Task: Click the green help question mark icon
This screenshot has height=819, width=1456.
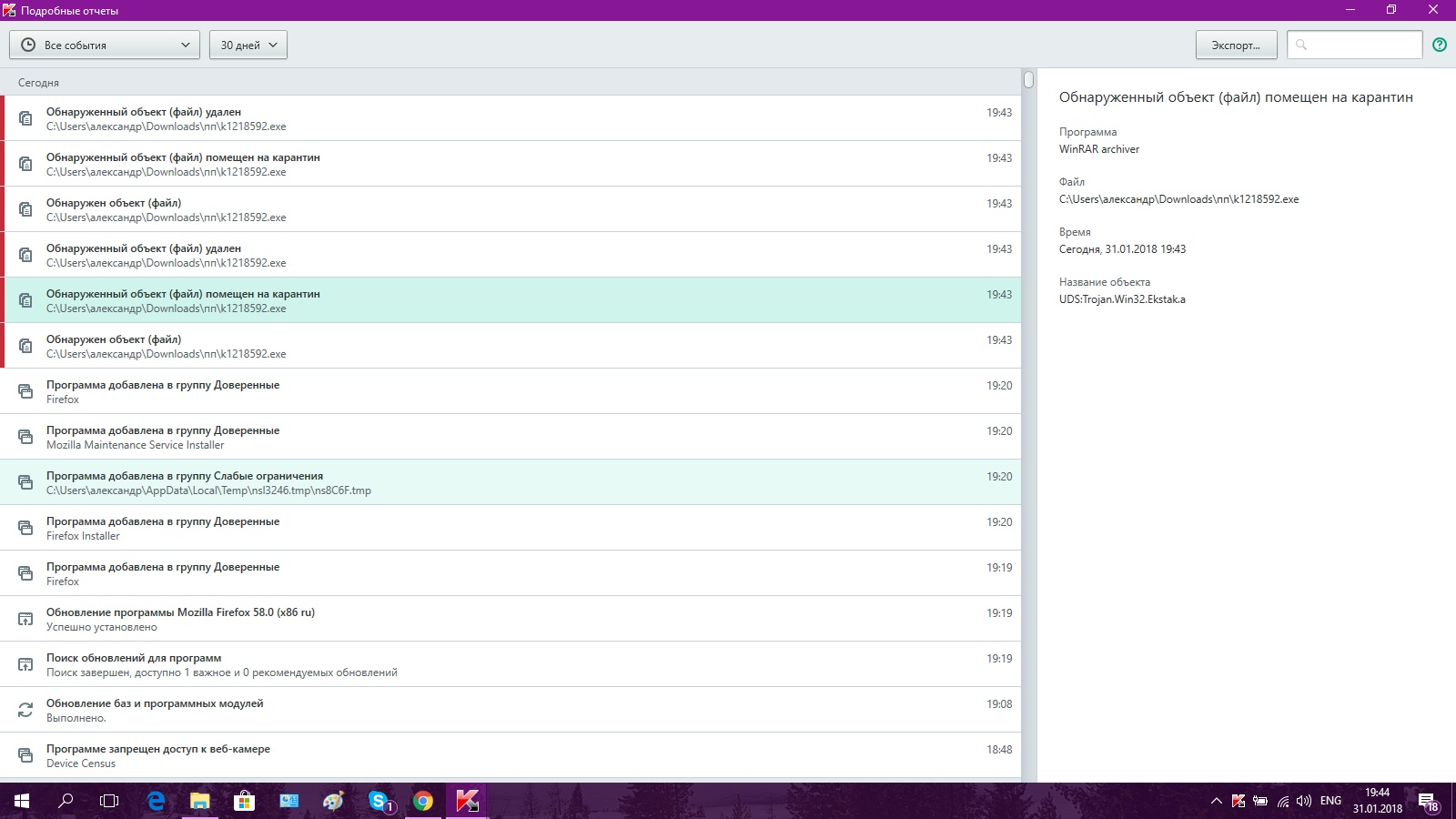Action: pos(1439,45)
